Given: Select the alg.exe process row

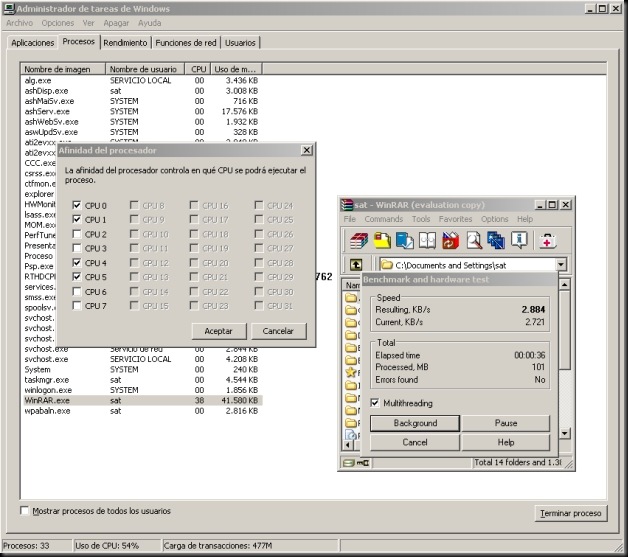Looking at the screenshot, I should (x=143, y=80).
